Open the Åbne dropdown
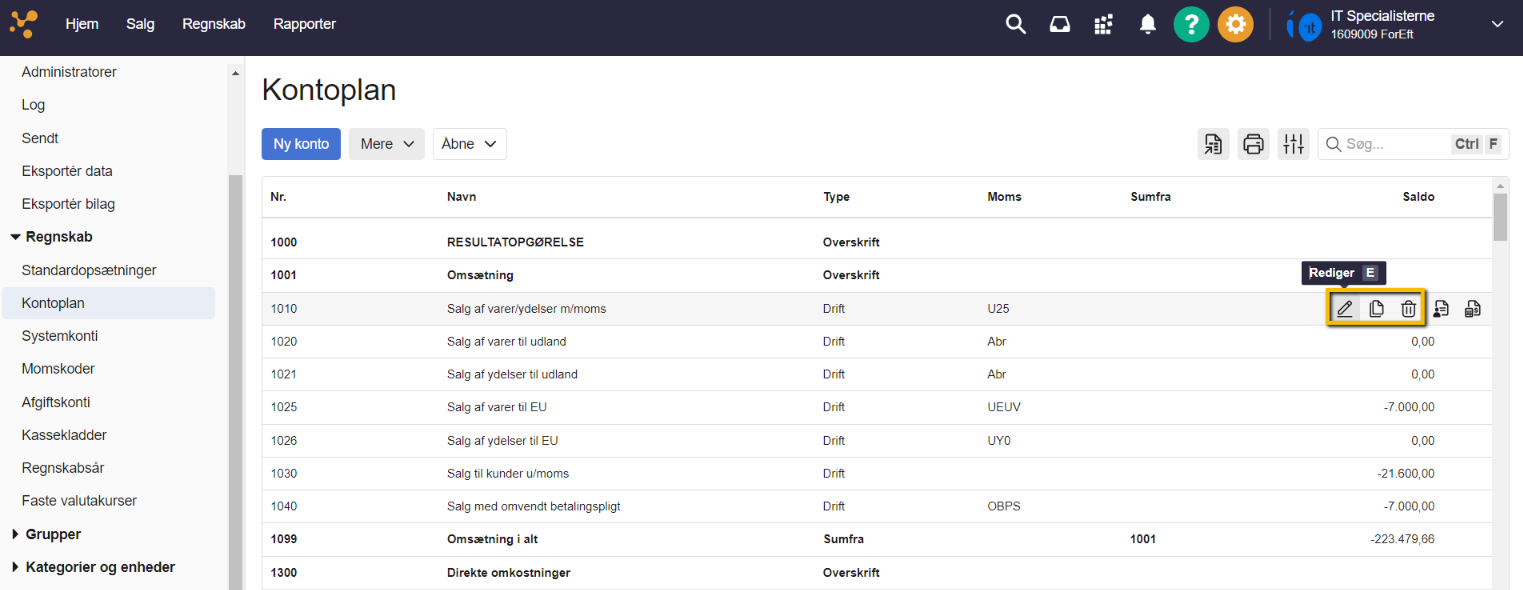 click(x=469, y=144)
